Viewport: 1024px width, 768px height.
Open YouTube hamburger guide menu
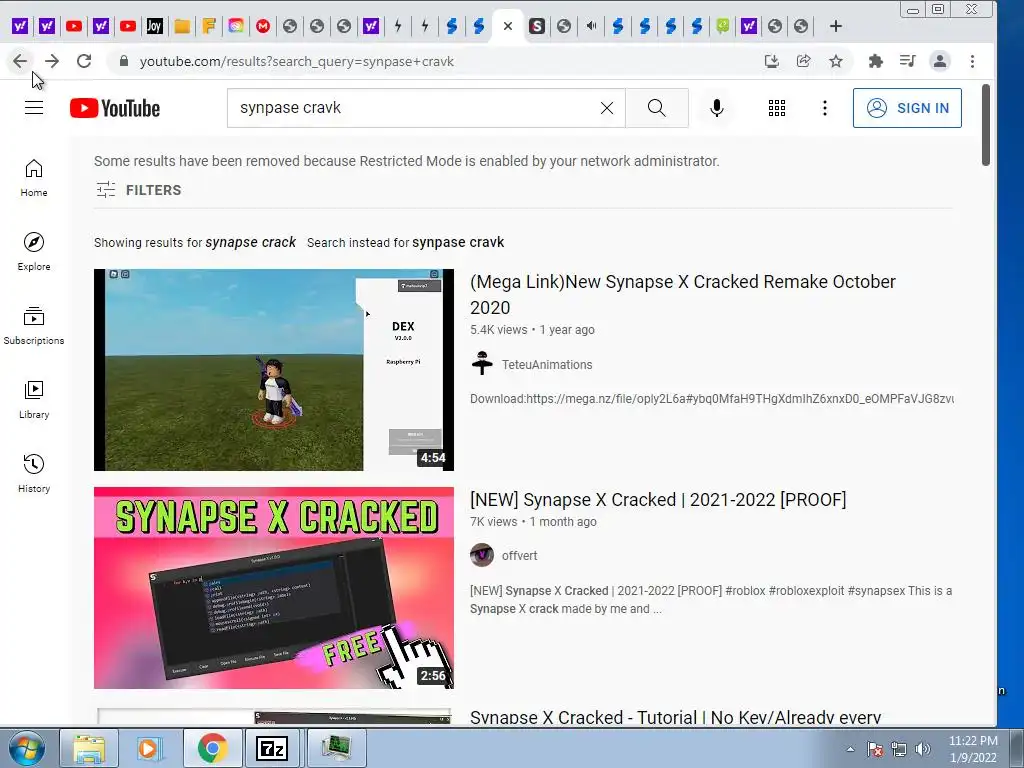[x=34, y=108]
